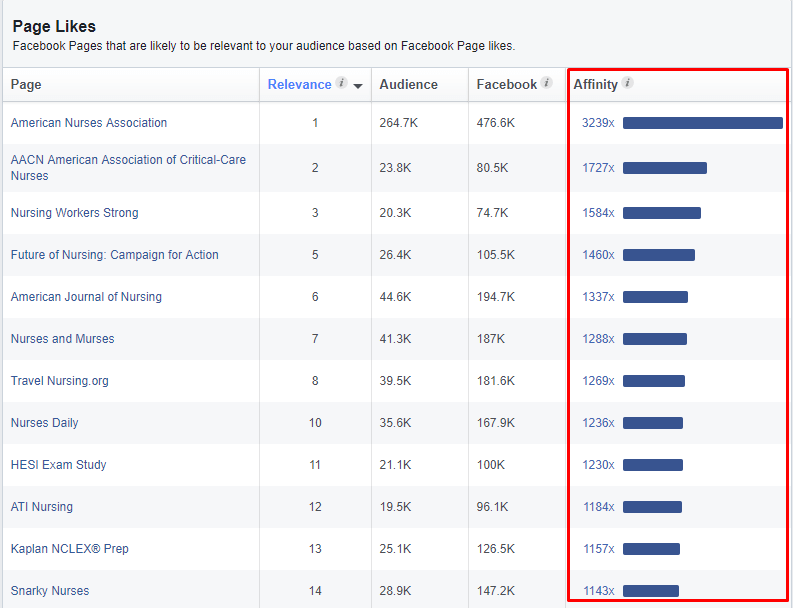Image resolution: width=793 pixels, height=608 pixels.
Task: Click the 1460x affinity value
Action: pyautogui.click(x=598, y=254)
